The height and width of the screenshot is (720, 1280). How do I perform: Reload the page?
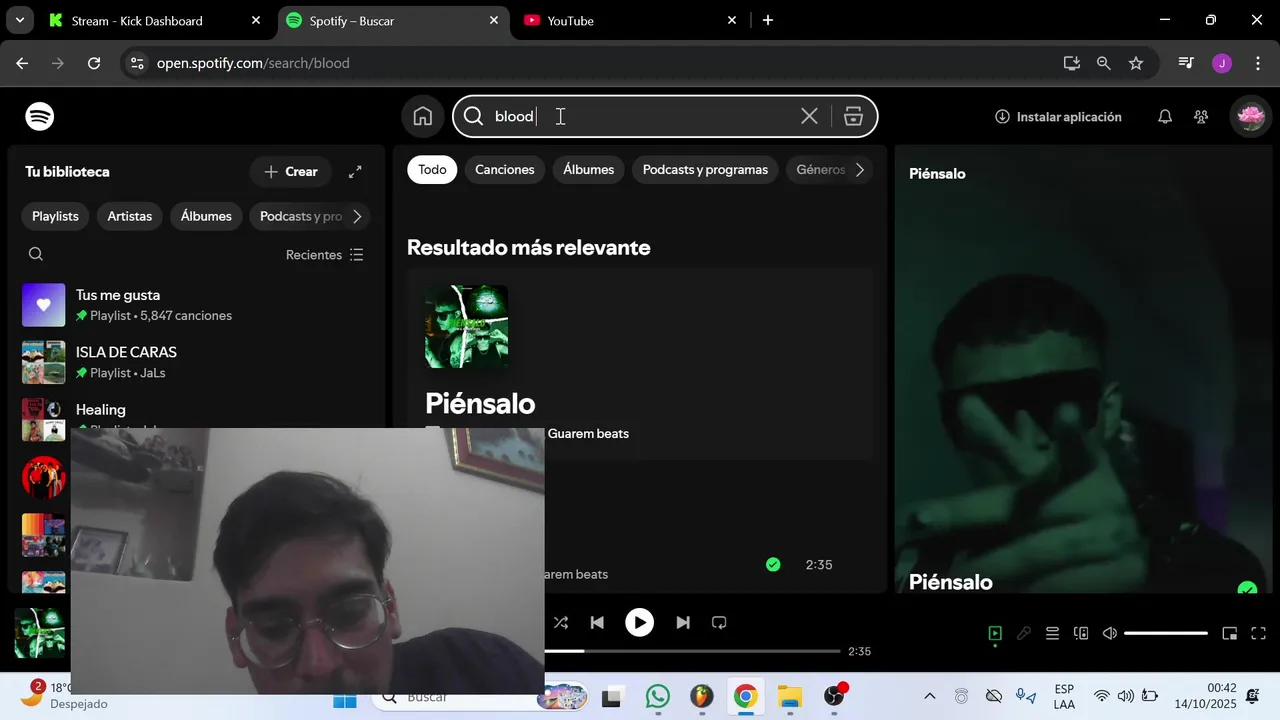(x=94, y=63)
